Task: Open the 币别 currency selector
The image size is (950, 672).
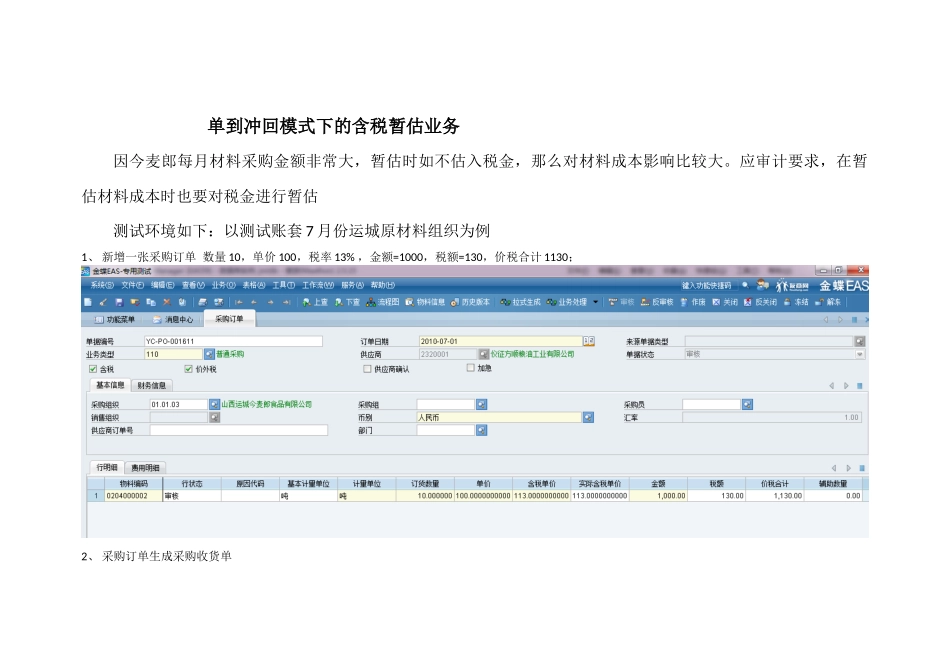Action: [586, 417]
